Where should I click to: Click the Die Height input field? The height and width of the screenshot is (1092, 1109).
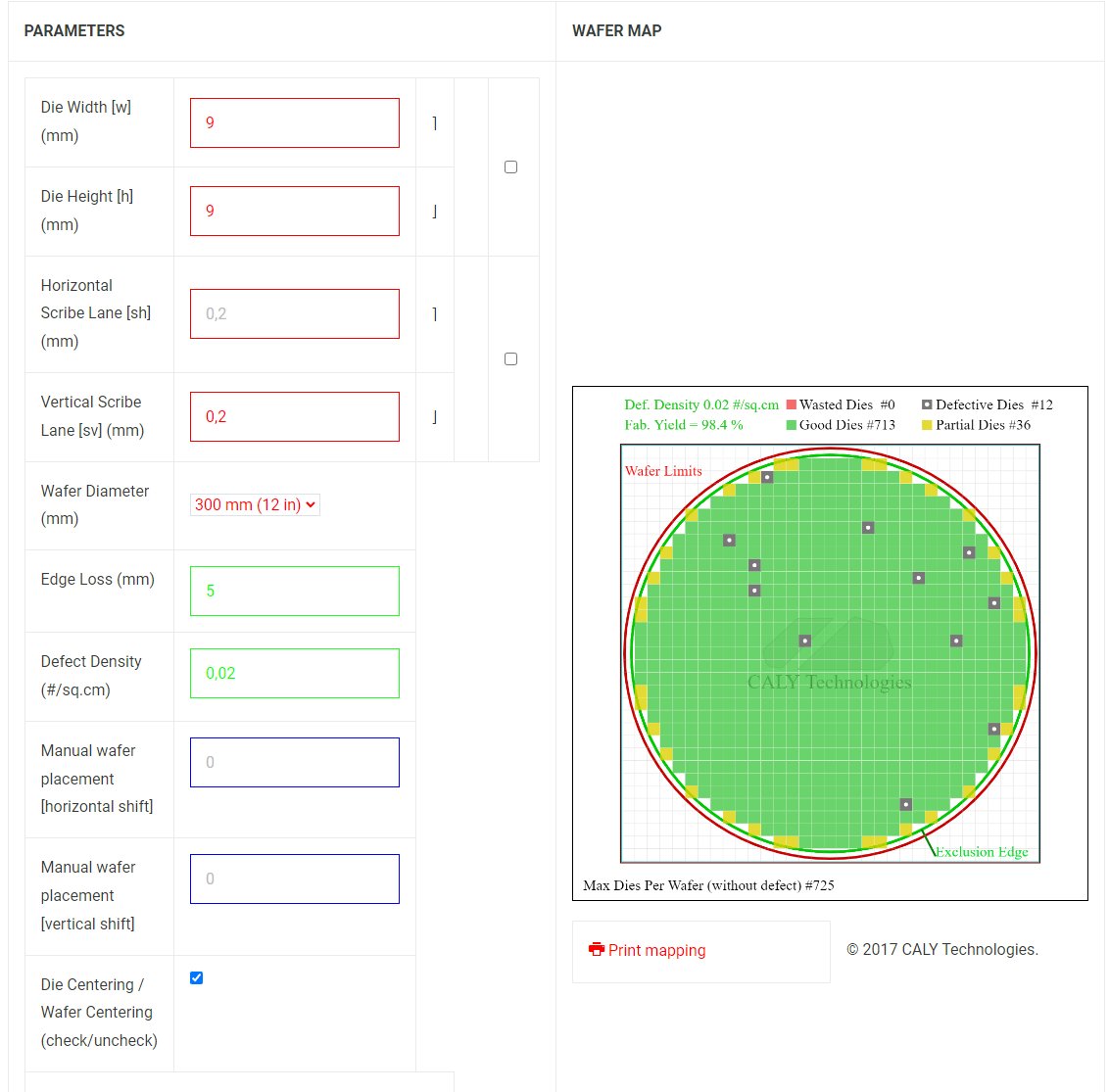click(x=294, y=211)
